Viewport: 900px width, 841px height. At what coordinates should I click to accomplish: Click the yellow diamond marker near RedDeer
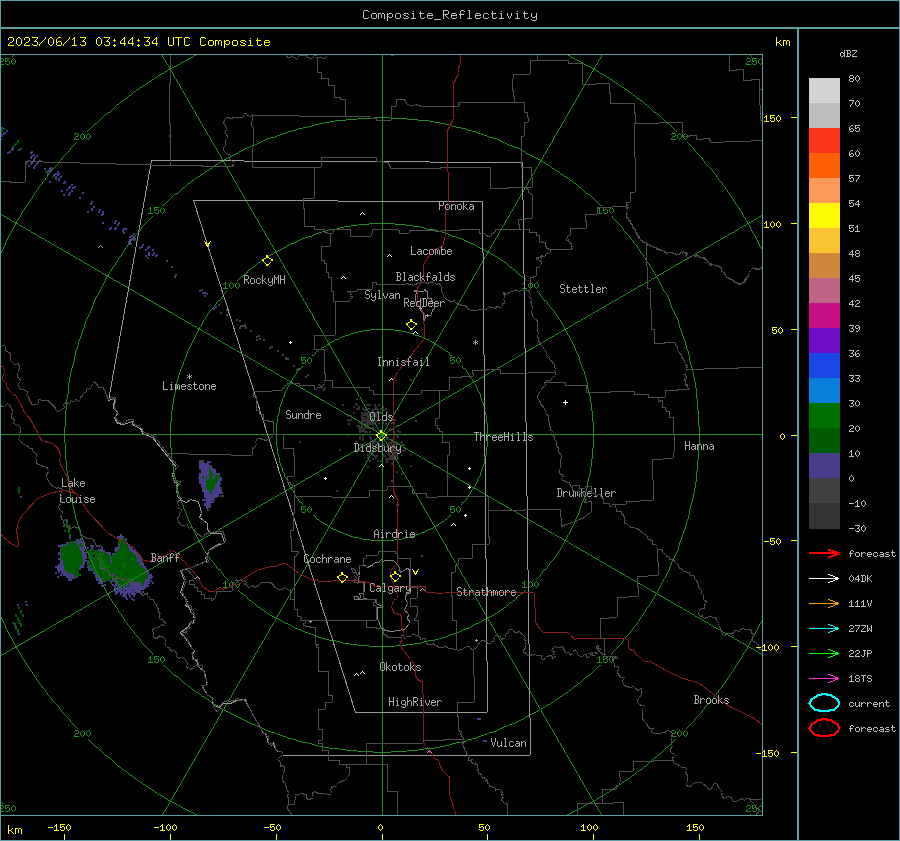point(411,324)
